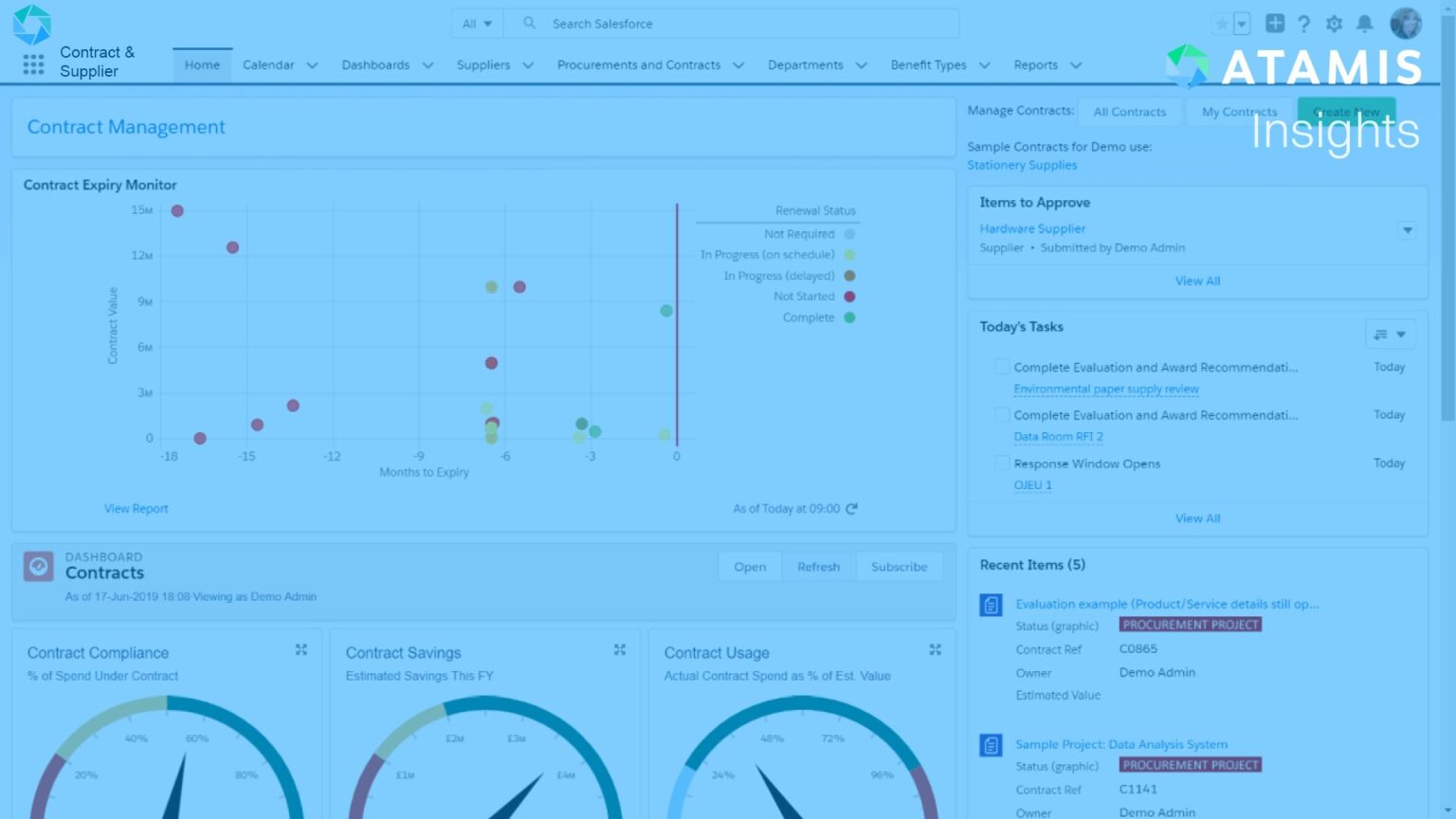
Task: Open the Salesforce Help question mark icon
Action: 1304,24
